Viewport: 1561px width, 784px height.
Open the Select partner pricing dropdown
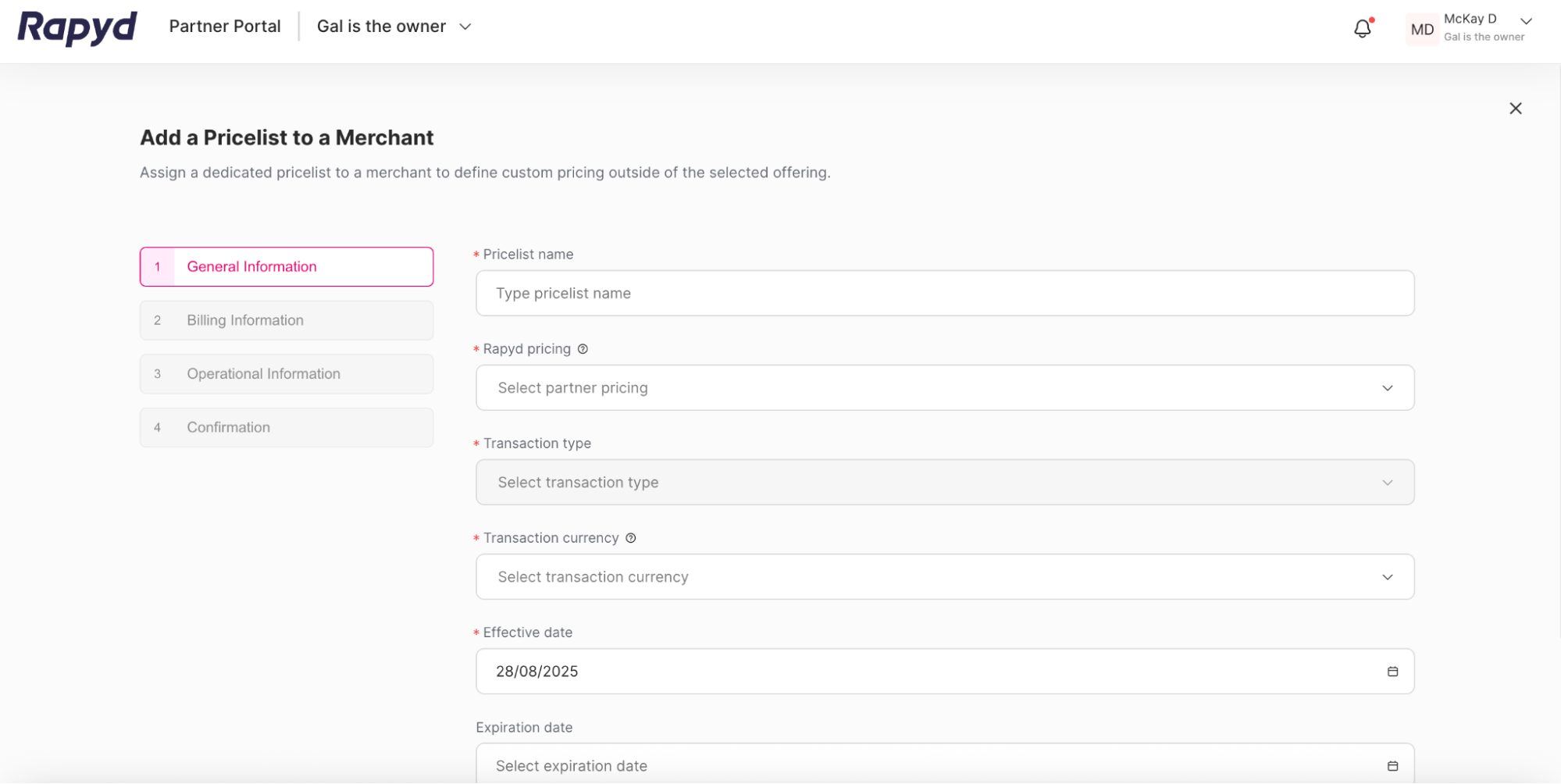[945, 387]
